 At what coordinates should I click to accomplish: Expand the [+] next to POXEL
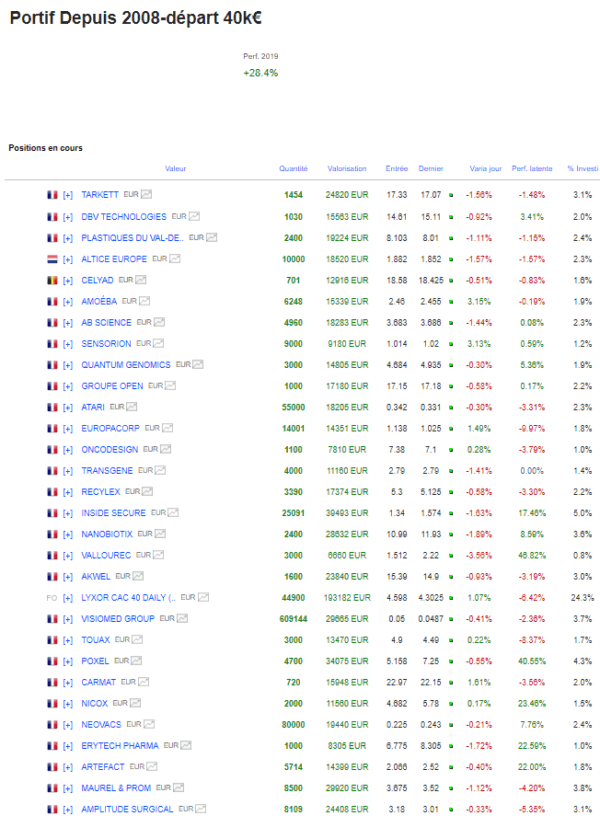click(x=68, y=661)
